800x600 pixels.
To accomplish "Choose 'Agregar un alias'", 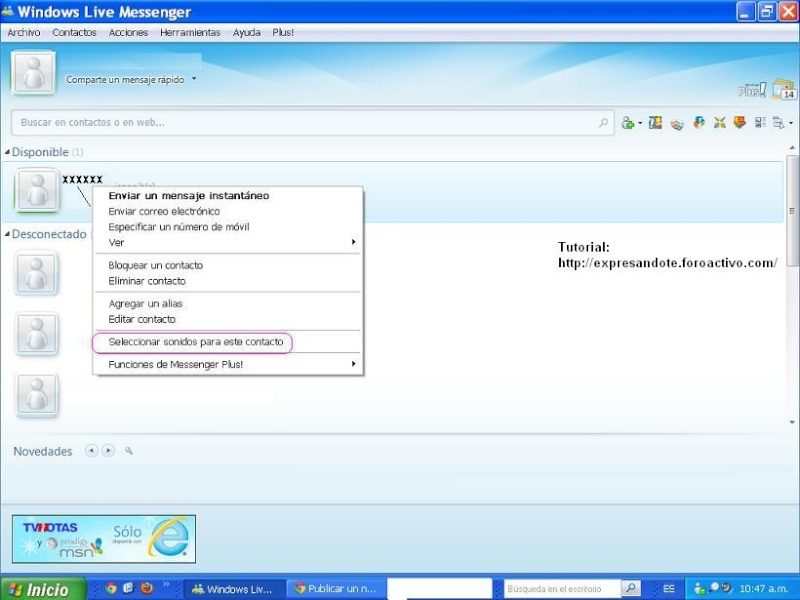I will 228,304.
